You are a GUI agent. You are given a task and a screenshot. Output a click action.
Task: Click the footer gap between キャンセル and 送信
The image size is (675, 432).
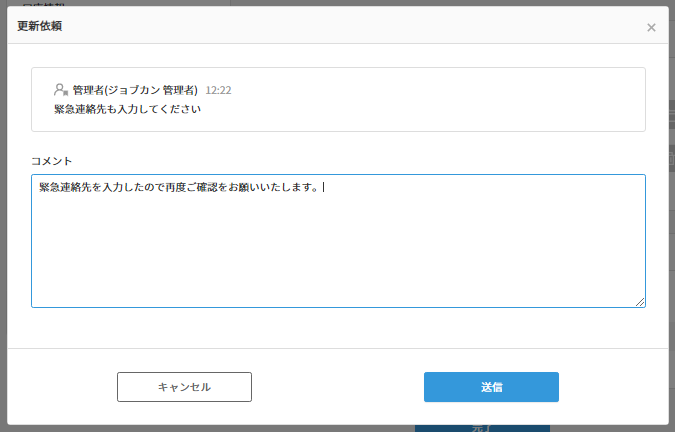tap(338, 387)
